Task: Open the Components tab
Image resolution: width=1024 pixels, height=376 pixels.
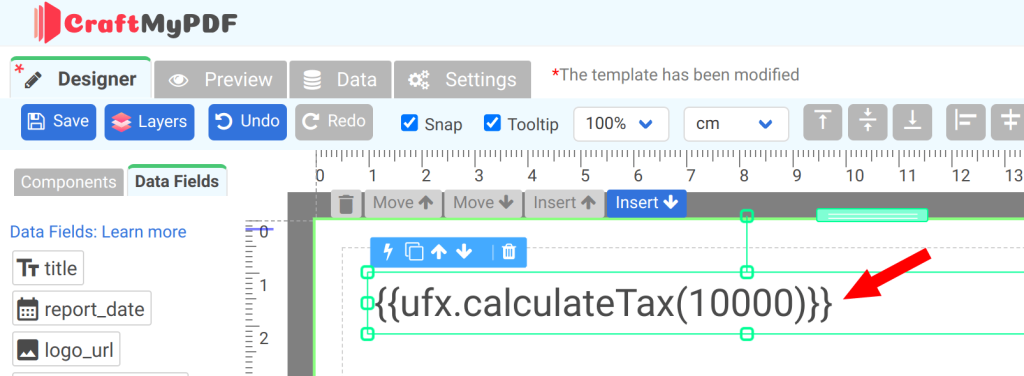Action: (x=69, y=182)
